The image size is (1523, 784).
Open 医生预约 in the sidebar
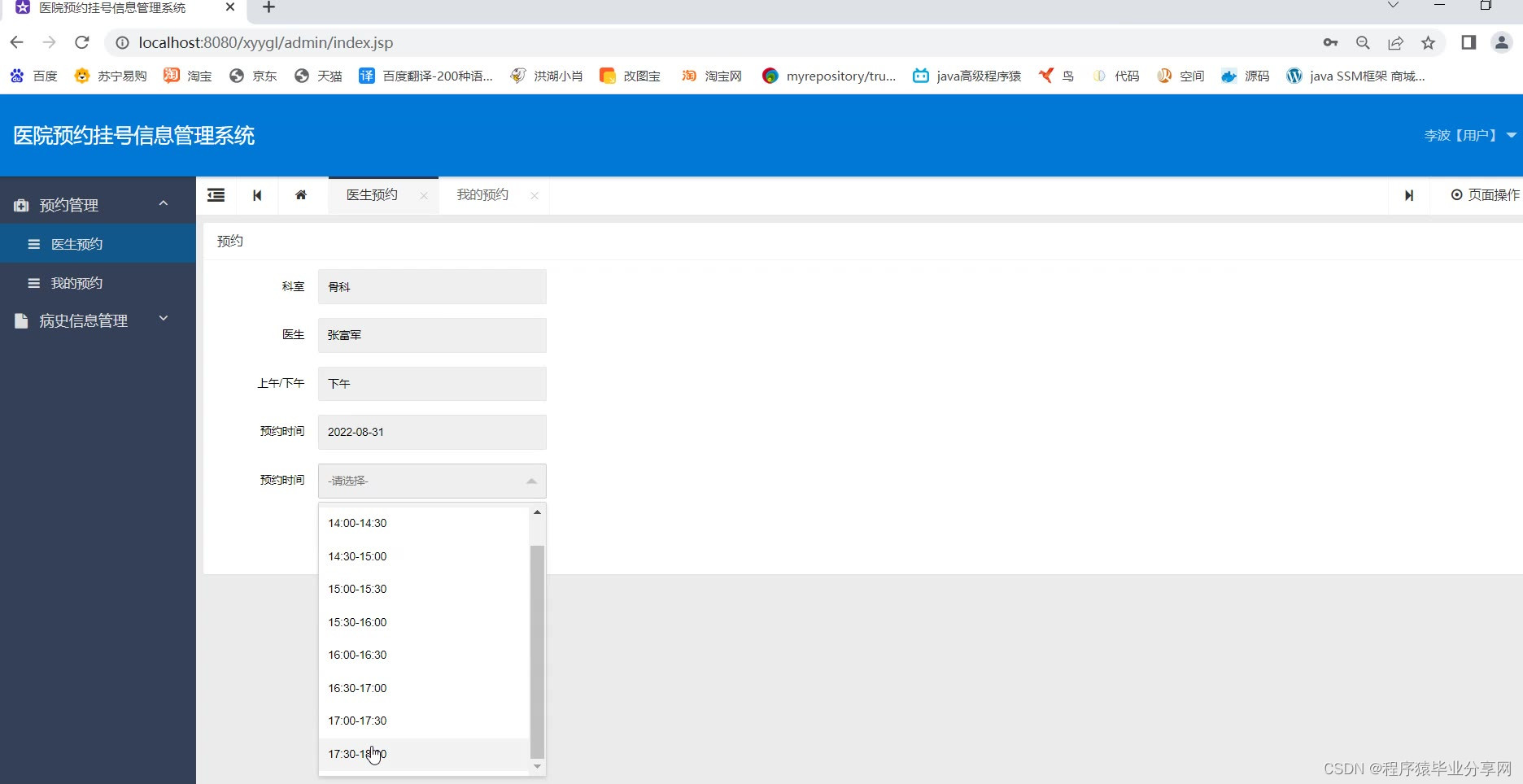98,244
